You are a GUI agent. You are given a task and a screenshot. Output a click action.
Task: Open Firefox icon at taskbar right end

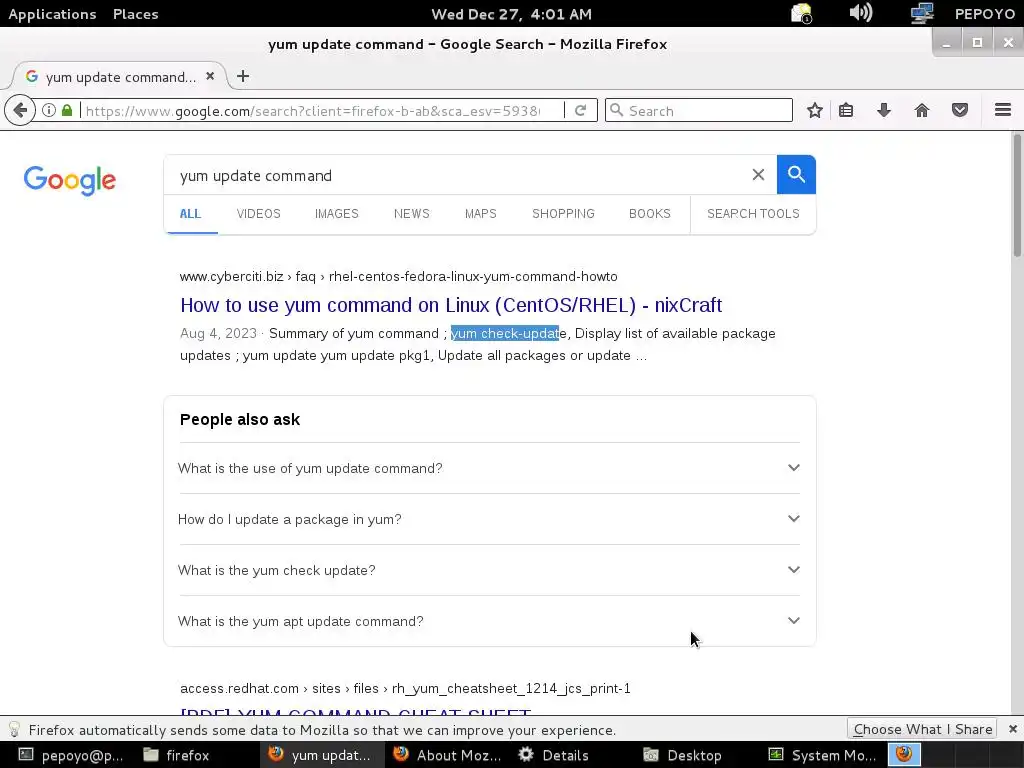tap(904, 755)
